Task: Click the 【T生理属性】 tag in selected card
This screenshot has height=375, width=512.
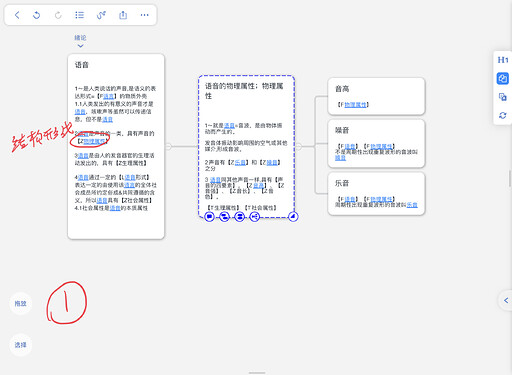Action: [x=223, y=208]
